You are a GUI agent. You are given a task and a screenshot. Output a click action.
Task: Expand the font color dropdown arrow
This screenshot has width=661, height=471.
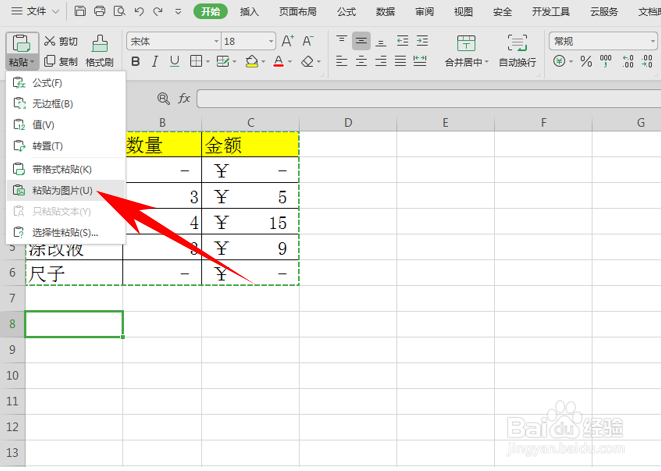290,62
